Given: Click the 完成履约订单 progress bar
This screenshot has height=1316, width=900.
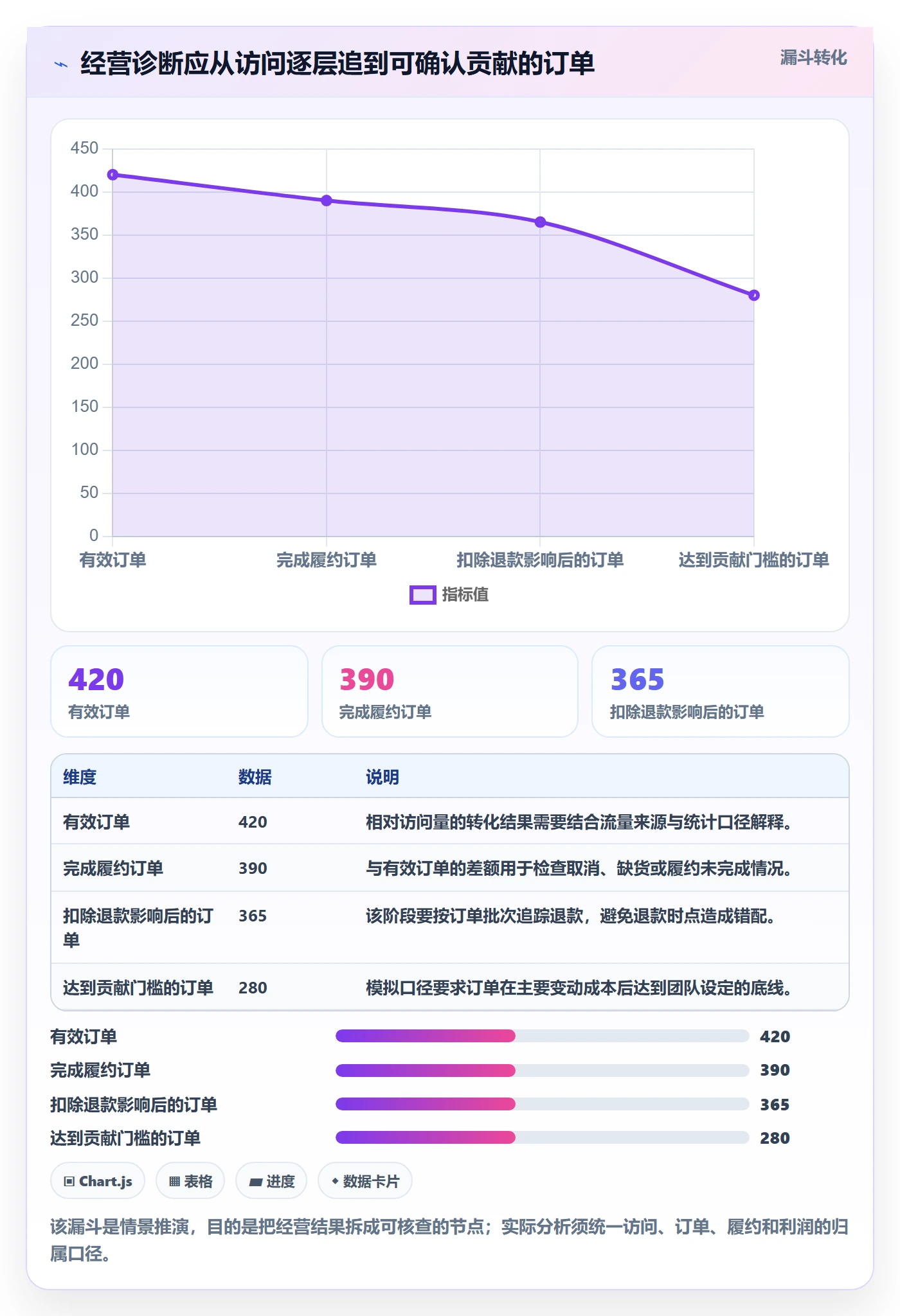Looking at the screenshot, I should 542,1070.
